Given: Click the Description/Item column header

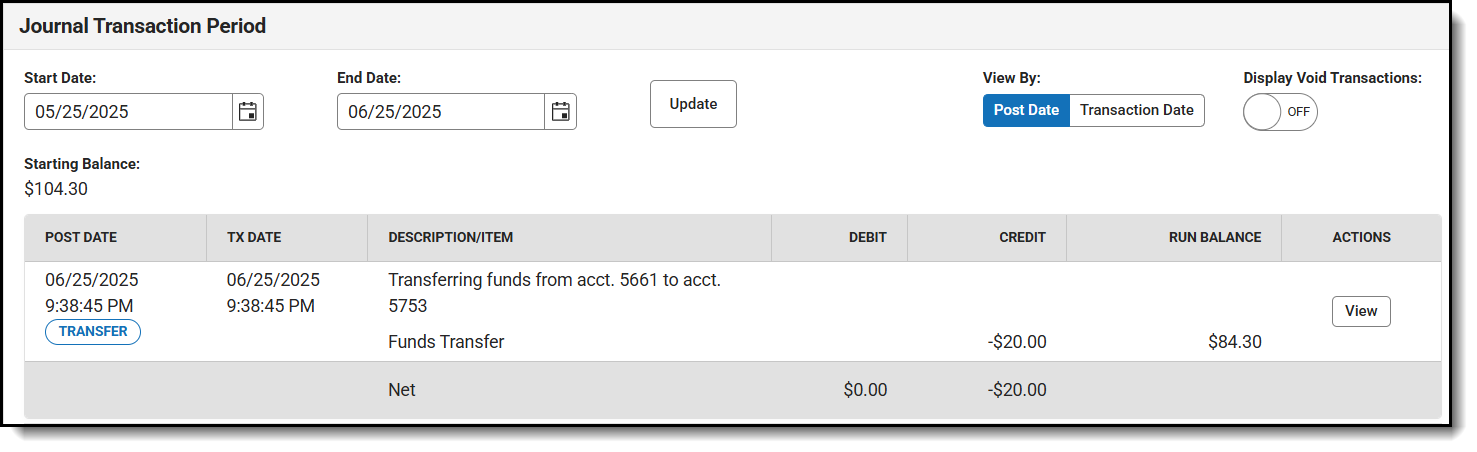Looking at the screenshot, I should pos(451,238).
